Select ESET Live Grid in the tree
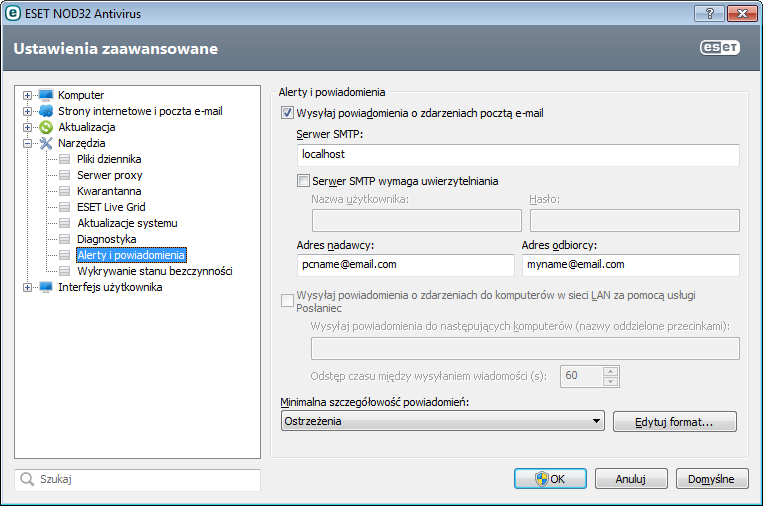Viewport: 763px width, 506px height. [x=111, y=207]
